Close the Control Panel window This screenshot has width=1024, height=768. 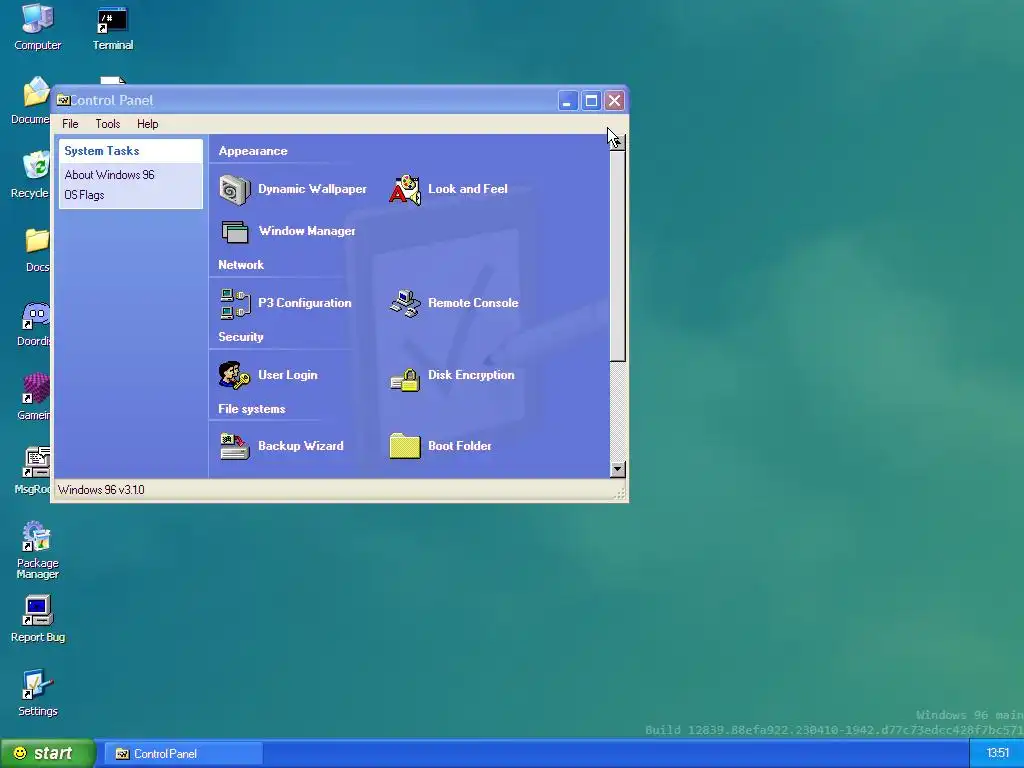pyautogui.click(x=615, y=101)
